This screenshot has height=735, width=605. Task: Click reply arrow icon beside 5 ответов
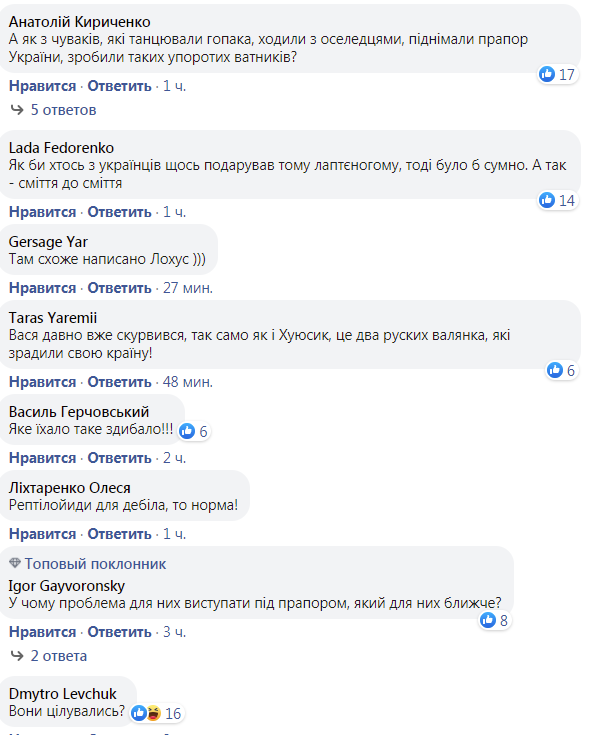(x=17, y=109)
